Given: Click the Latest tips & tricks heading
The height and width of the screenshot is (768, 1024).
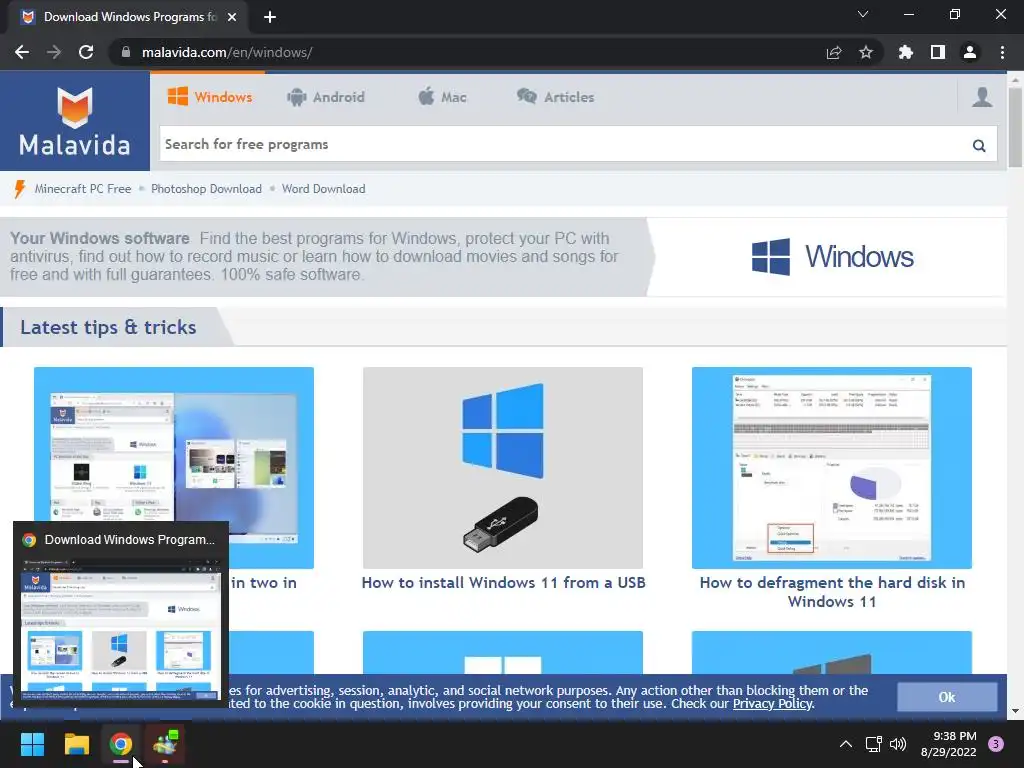Looking at the screenshot, I should click(x=108, y=327).
